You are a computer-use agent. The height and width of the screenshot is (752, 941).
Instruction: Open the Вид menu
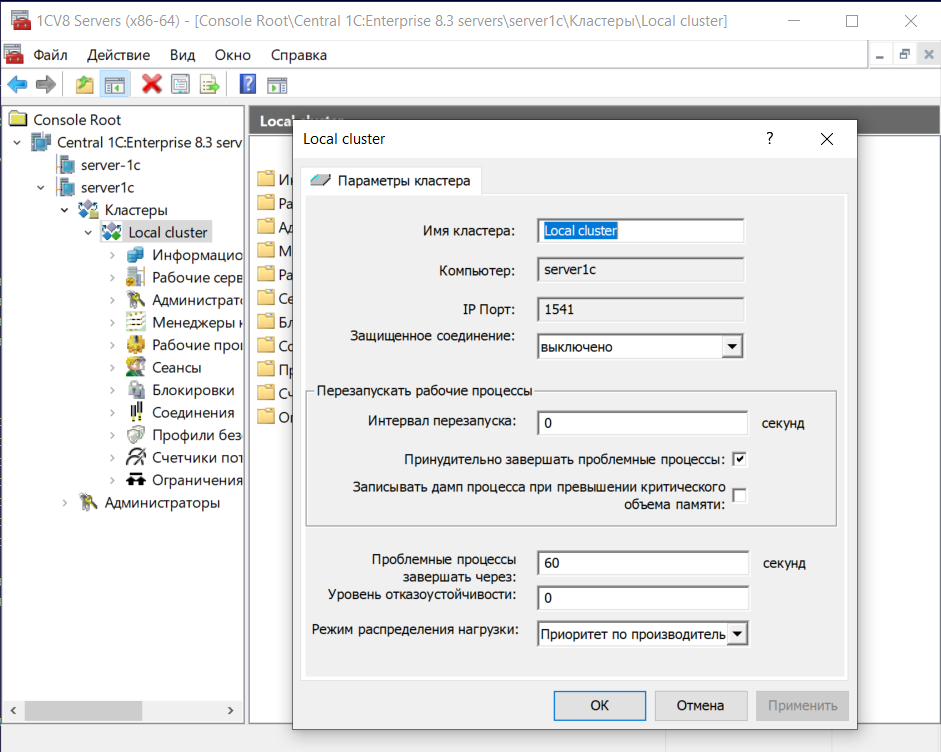click(182, 55)
